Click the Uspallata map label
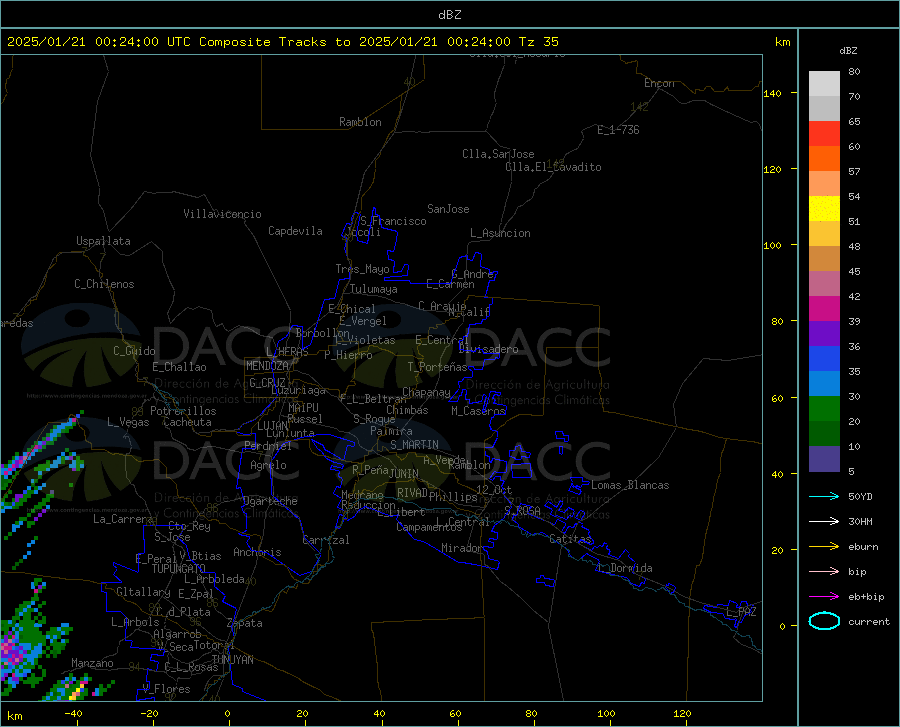The height and width of the screenshot is (727, 900). click(x=103, y=241)
